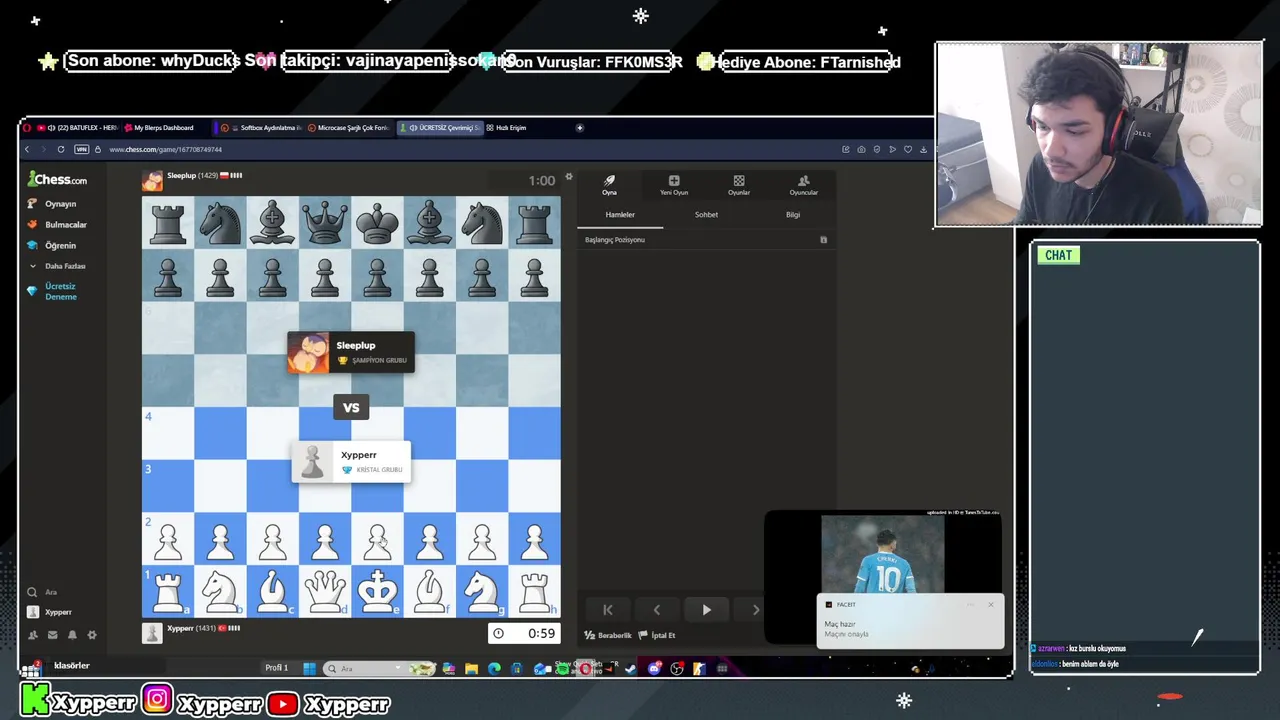Open the Ücretsiz Deneme diamond link

59,291
